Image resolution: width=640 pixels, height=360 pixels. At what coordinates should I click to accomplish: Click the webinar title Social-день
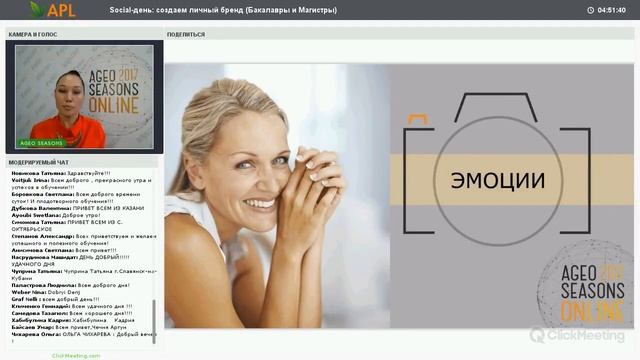223,10
